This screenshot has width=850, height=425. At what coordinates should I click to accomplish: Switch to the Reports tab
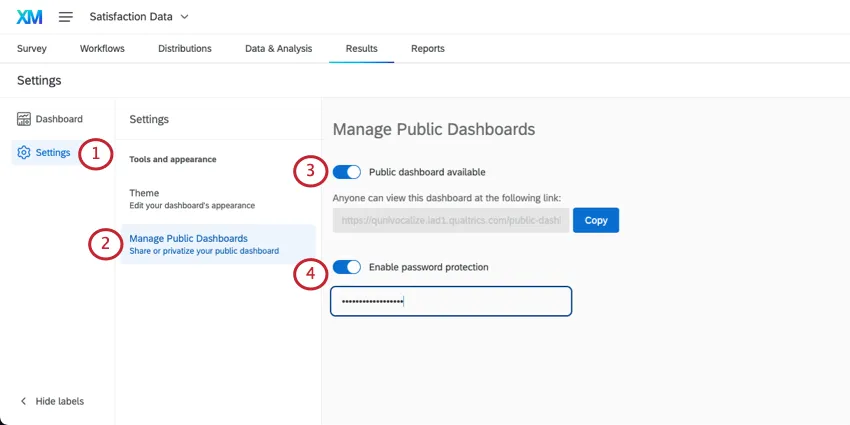coord(428,48)
